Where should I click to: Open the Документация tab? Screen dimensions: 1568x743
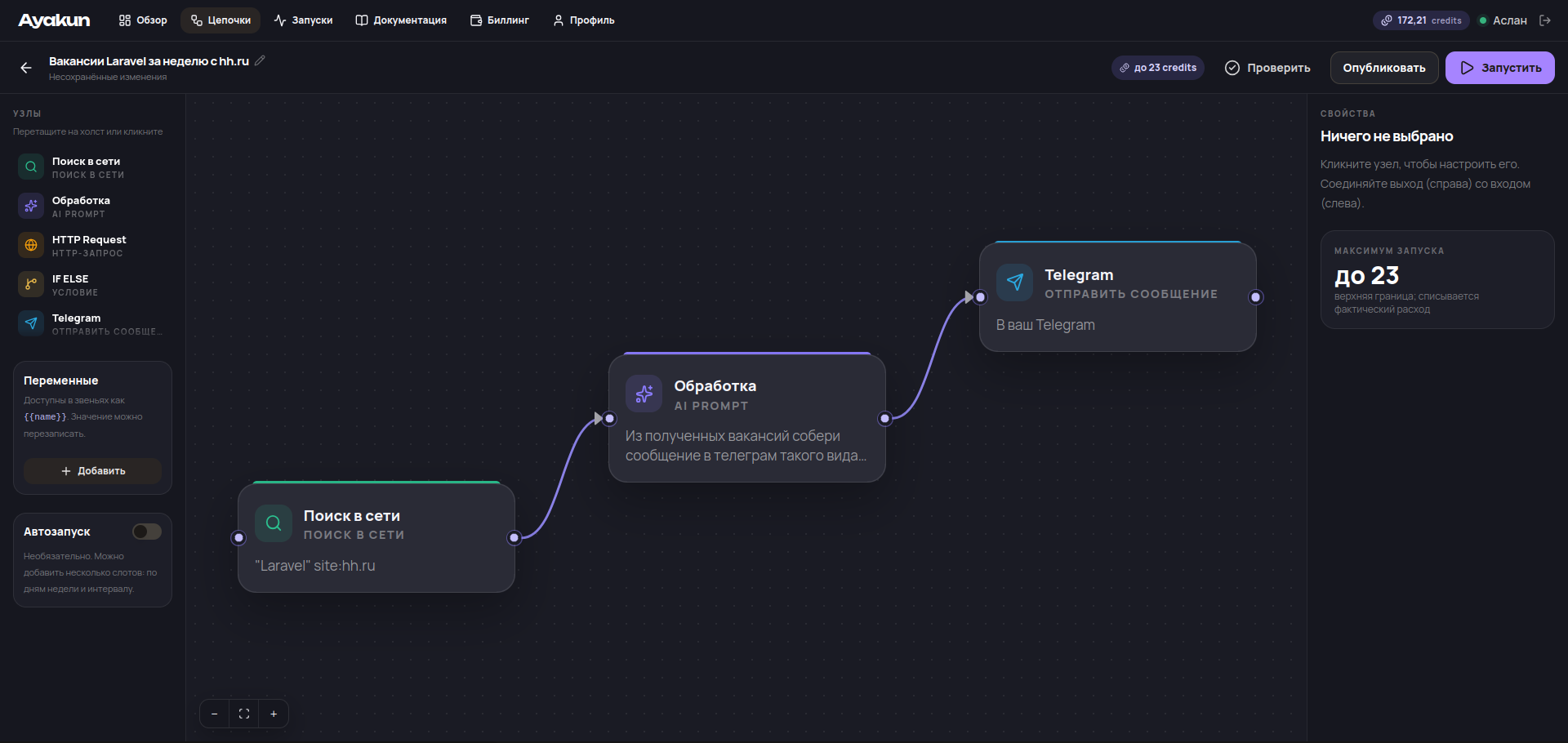(x=401, y=20)
